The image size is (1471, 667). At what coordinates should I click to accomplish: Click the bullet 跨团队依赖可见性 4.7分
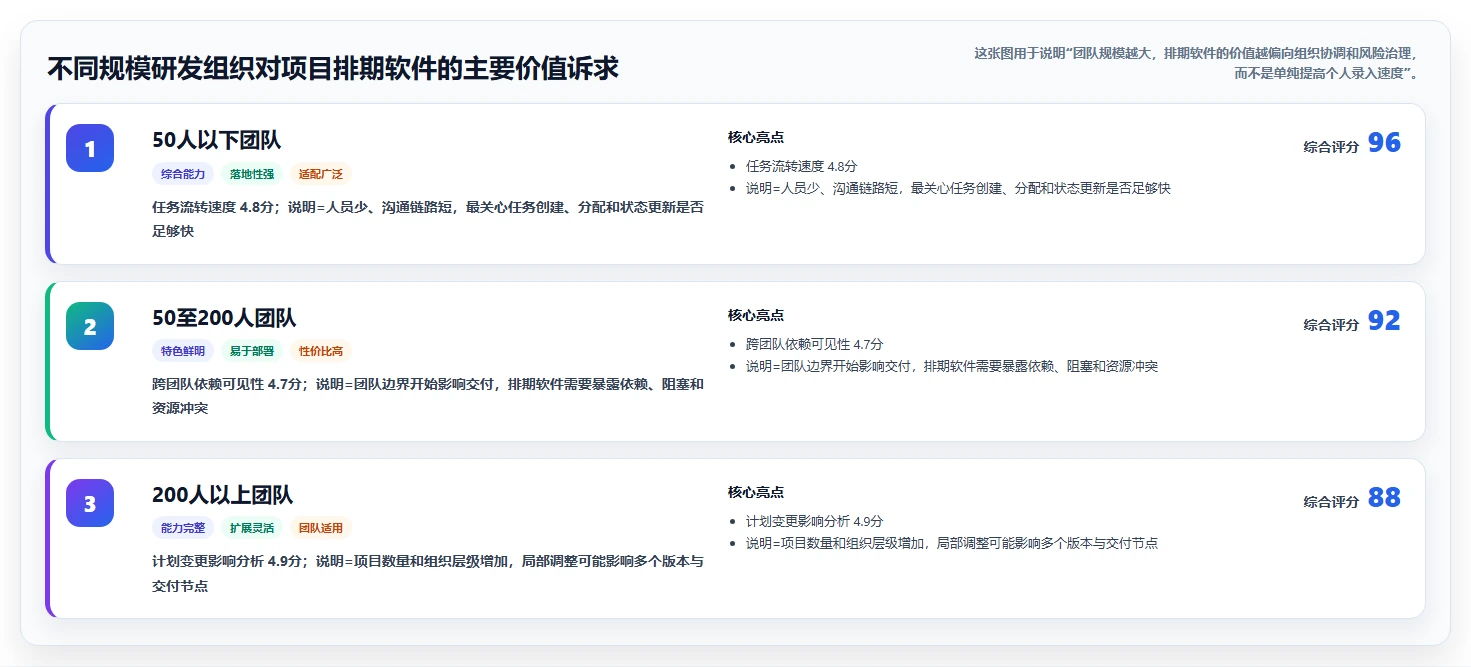click(x=814, y=344)
